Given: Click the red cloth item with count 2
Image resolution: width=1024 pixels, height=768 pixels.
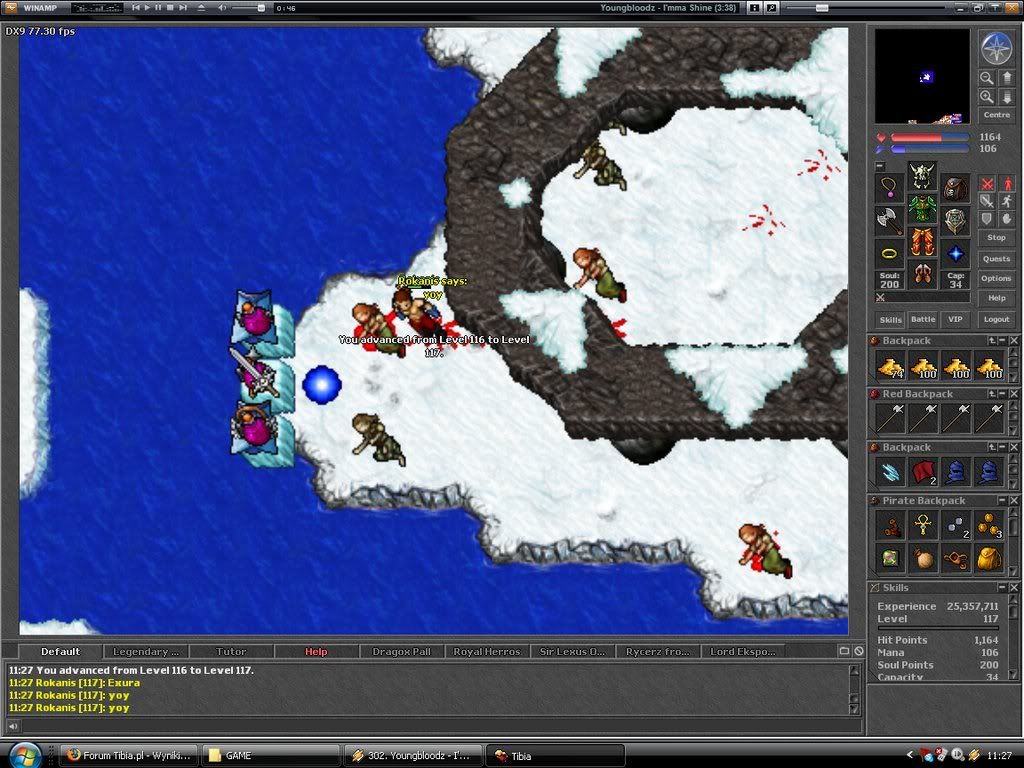Looking at the screenshot, I should [x=923, y=473].
